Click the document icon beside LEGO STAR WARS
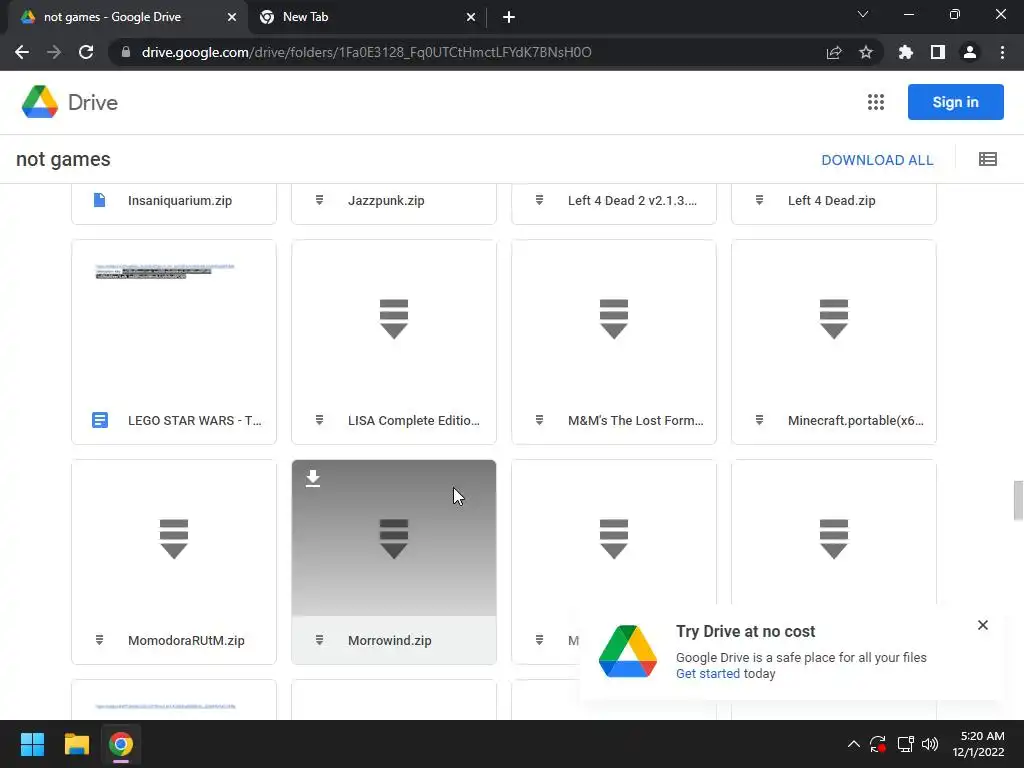Viewport: 1024px width, 768px height. [x=99, y=420]
